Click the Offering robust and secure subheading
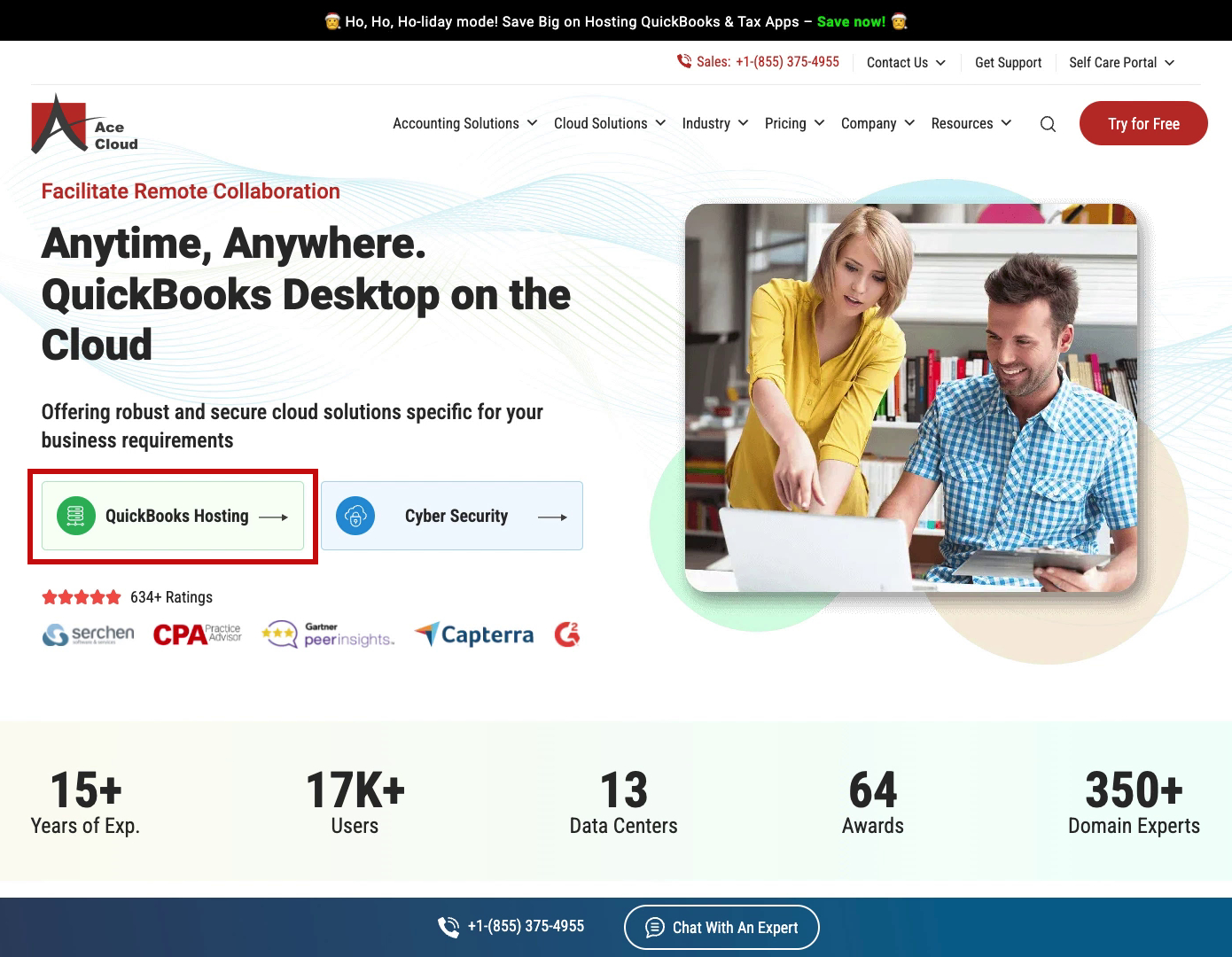 tap(292, 426)
